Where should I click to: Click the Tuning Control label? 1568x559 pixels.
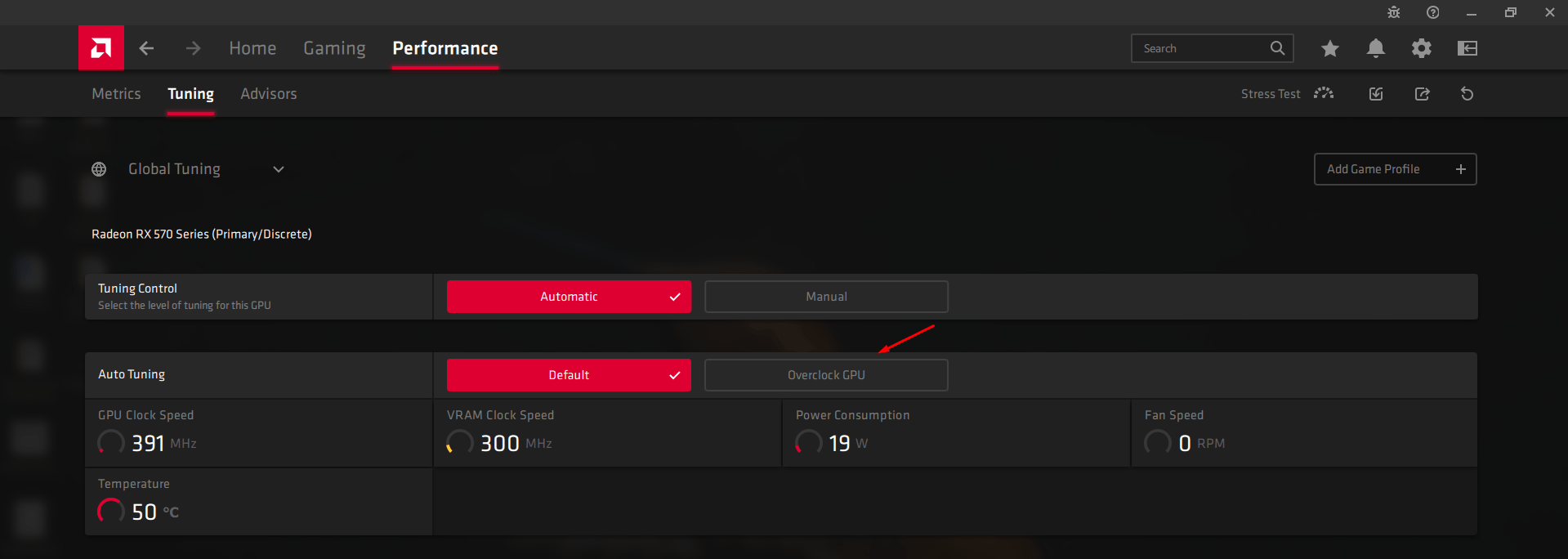click(x=137, y=288)
